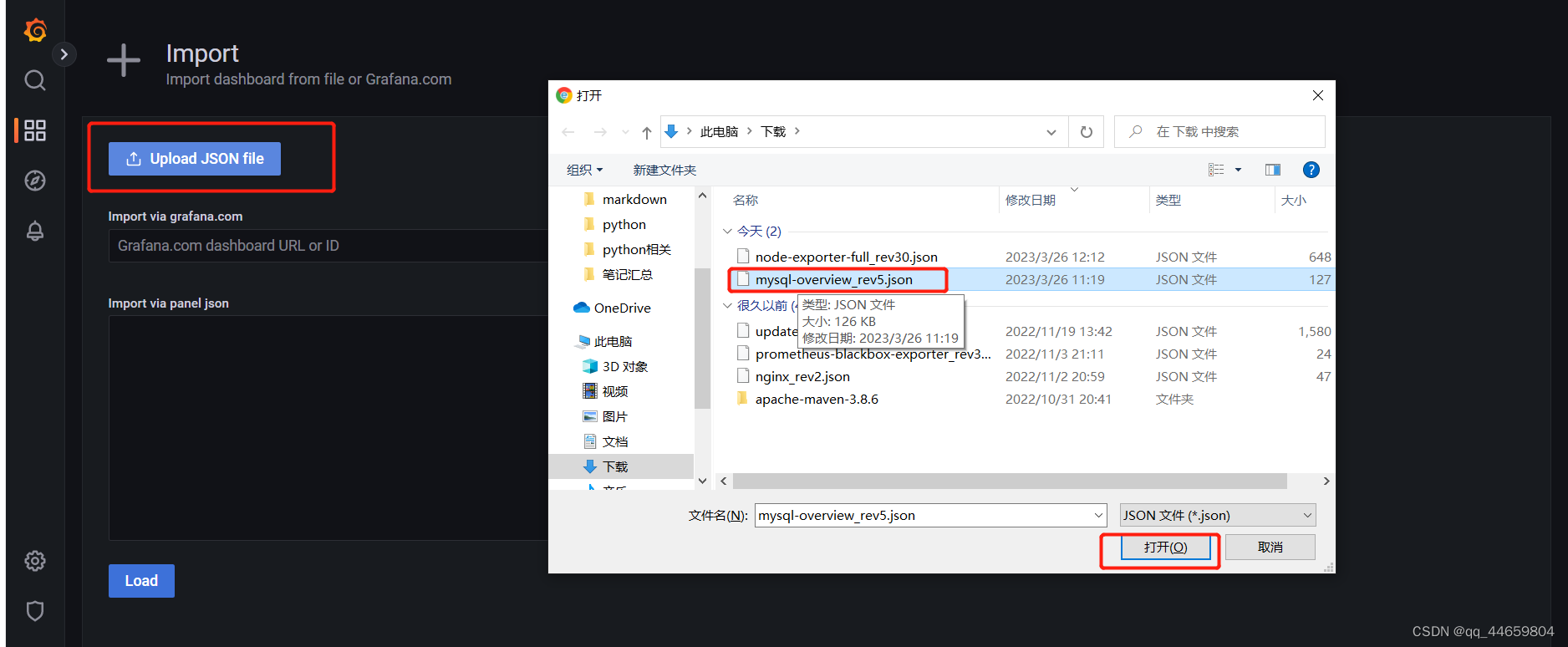Click the Upload JSON file button
The image size is (1568, 647).
(x=195, y=159)
